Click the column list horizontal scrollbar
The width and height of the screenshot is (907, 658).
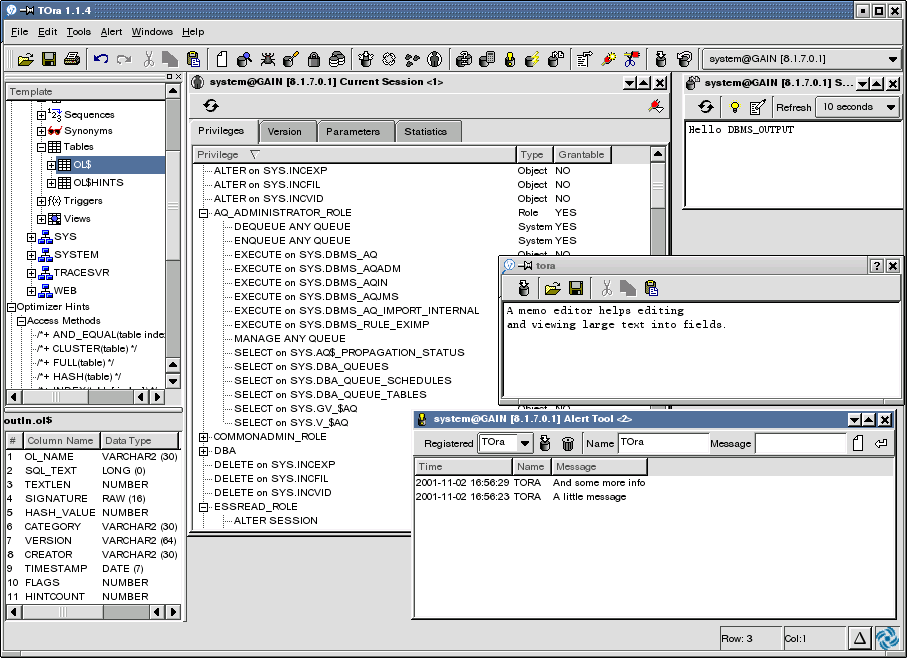93,611
